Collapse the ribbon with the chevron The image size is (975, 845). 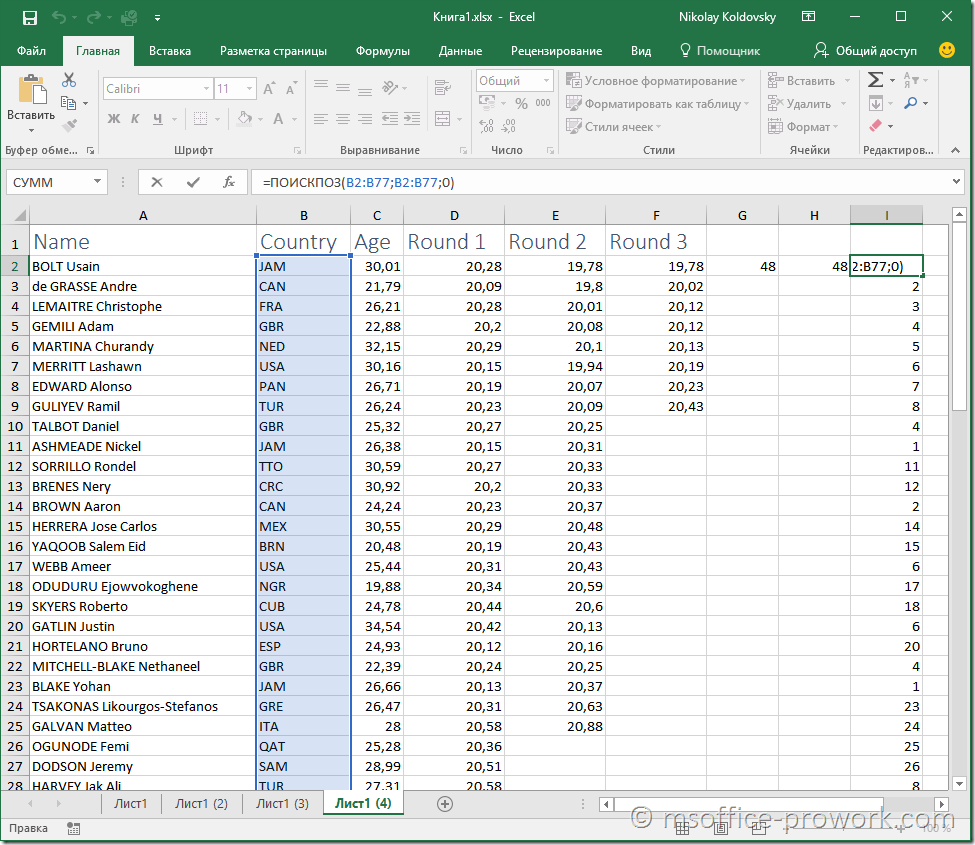point(956,150)
